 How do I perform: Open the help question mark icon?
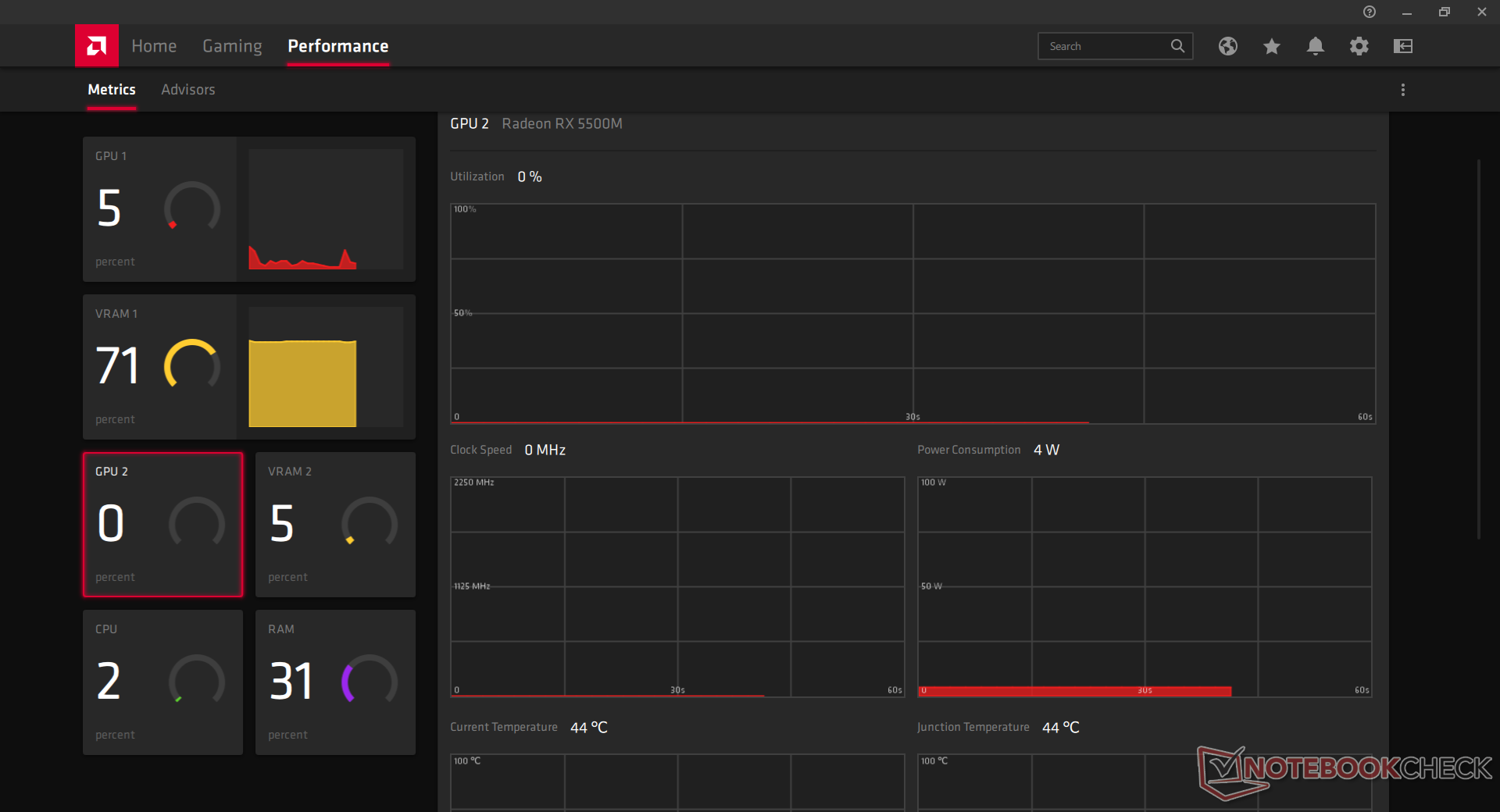1370,12
